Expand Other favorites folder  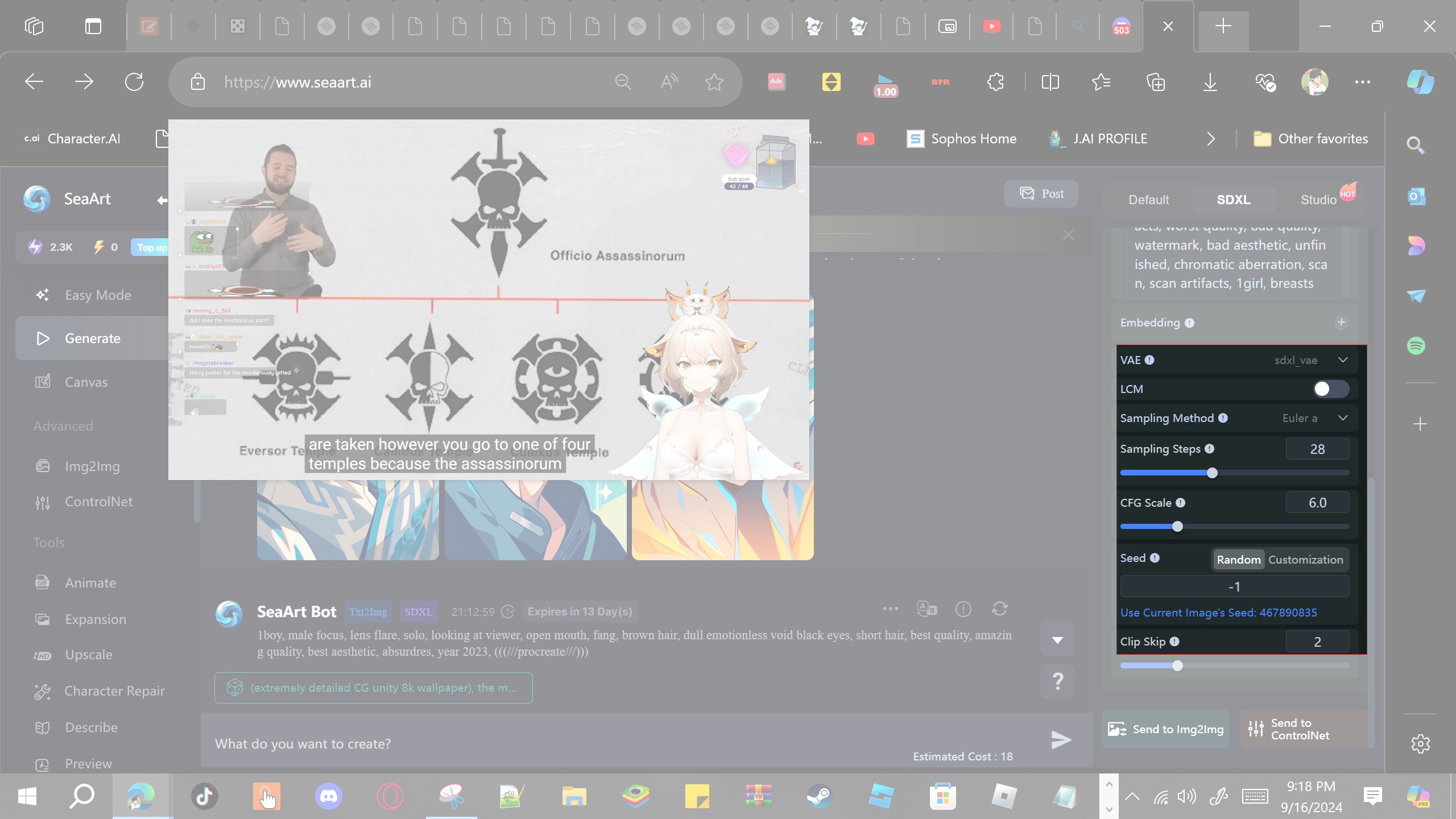point(1310,139)
